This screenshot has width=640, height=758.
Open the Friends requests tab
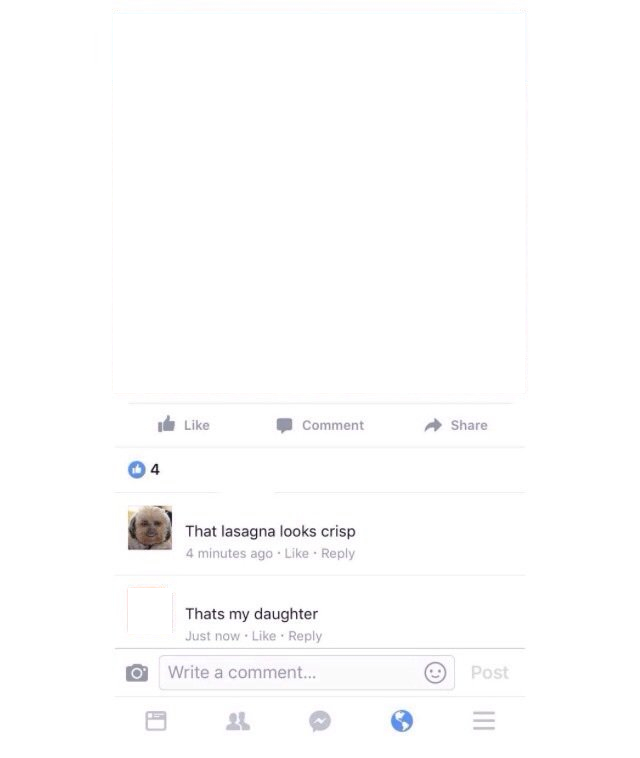click(x=238, y=721)
